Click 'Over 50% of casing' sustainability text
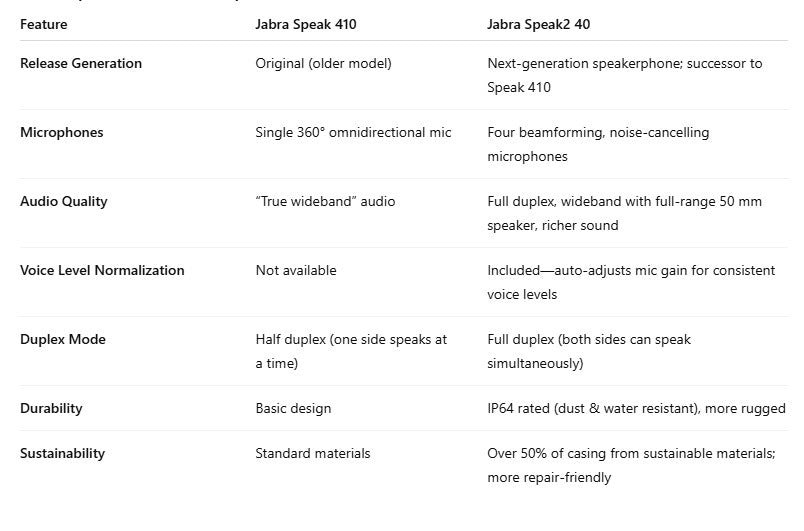Viewport: 804px width, 531px height. click(630, 465)
